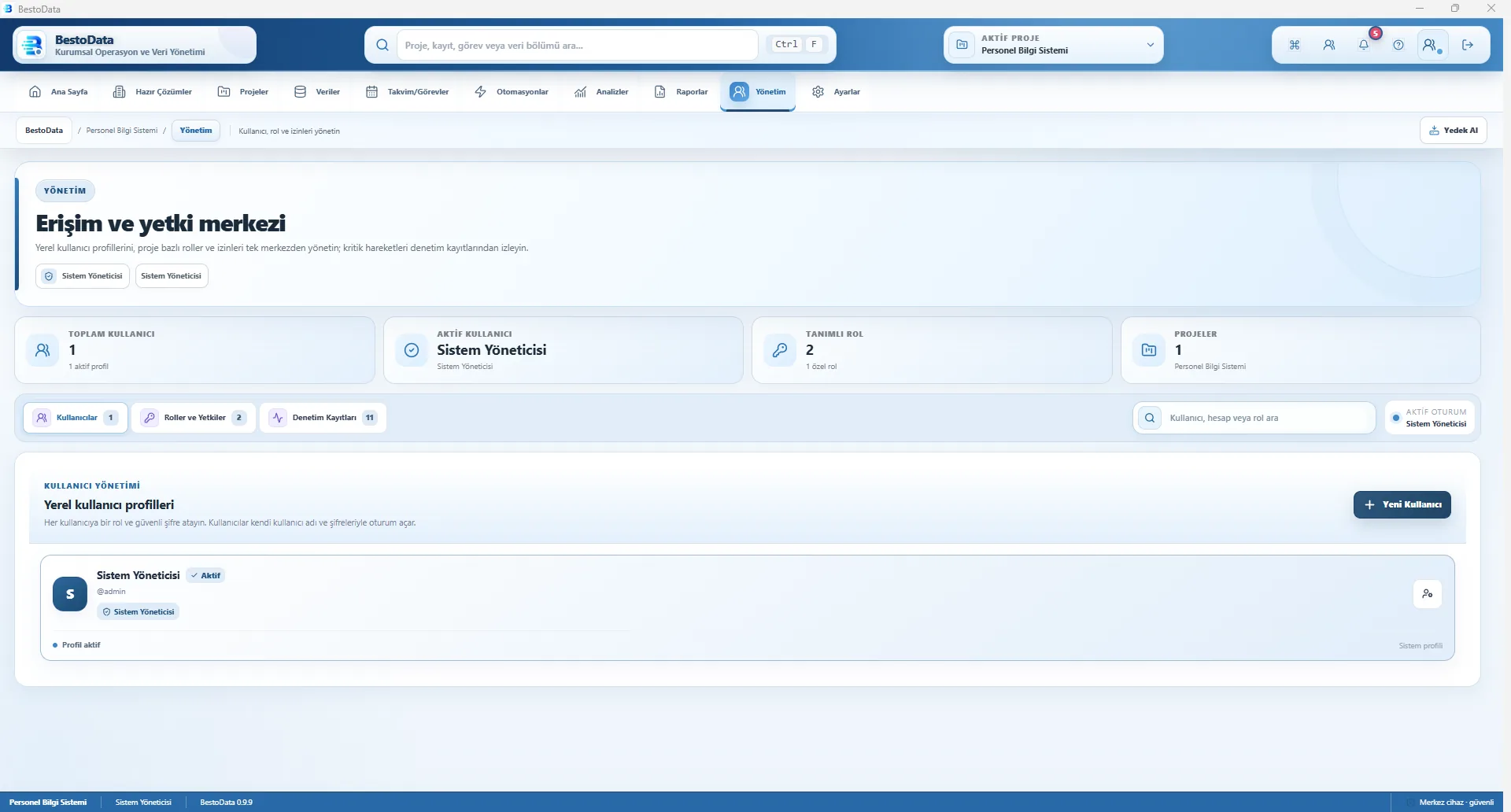Open the help question mark icon
The height and width of the screenshot is (812, 1511).
tap(1398, 45)
